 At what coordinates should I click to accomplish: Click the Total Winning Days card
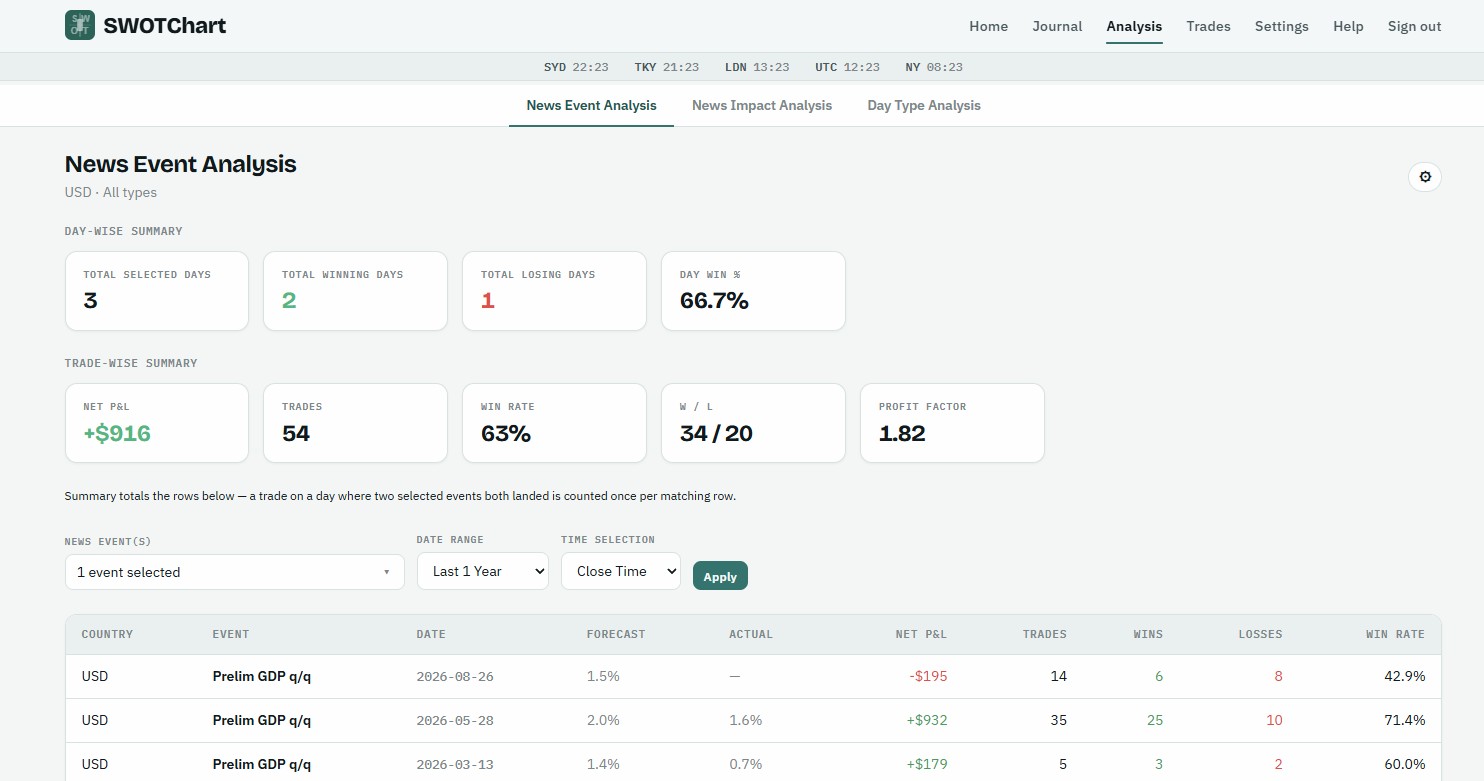[x=355, y=291]
